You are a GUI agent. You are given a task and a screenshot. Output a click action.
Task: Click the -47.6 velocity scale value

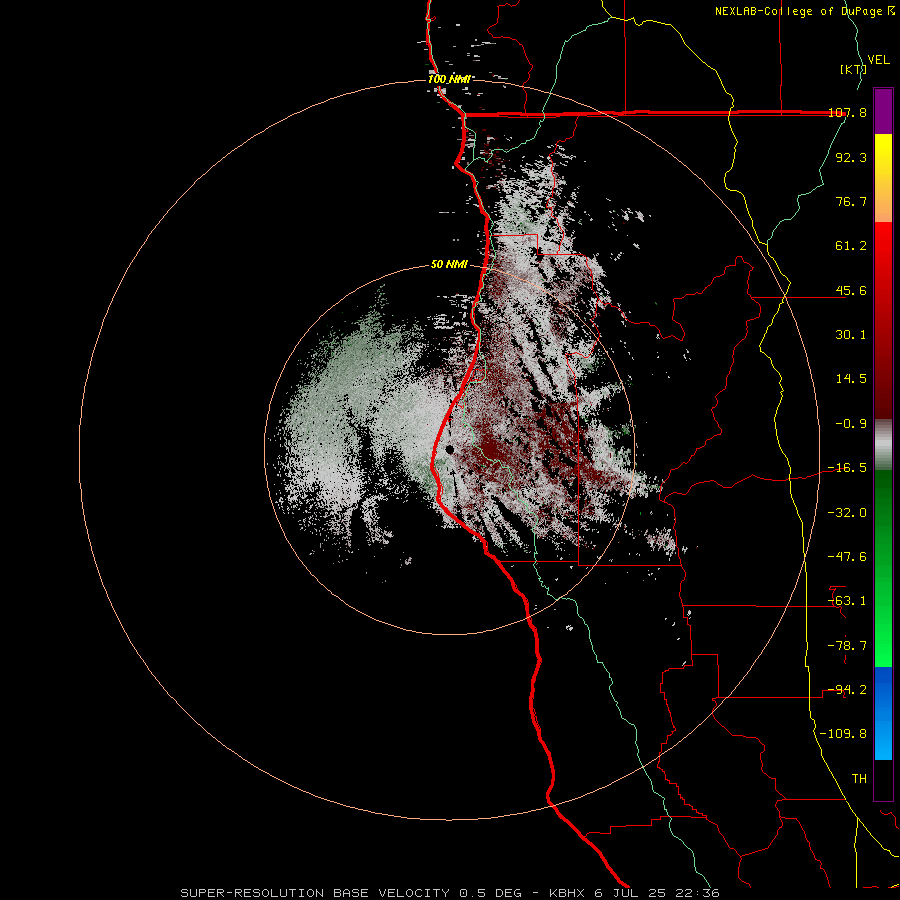point(847,557)
